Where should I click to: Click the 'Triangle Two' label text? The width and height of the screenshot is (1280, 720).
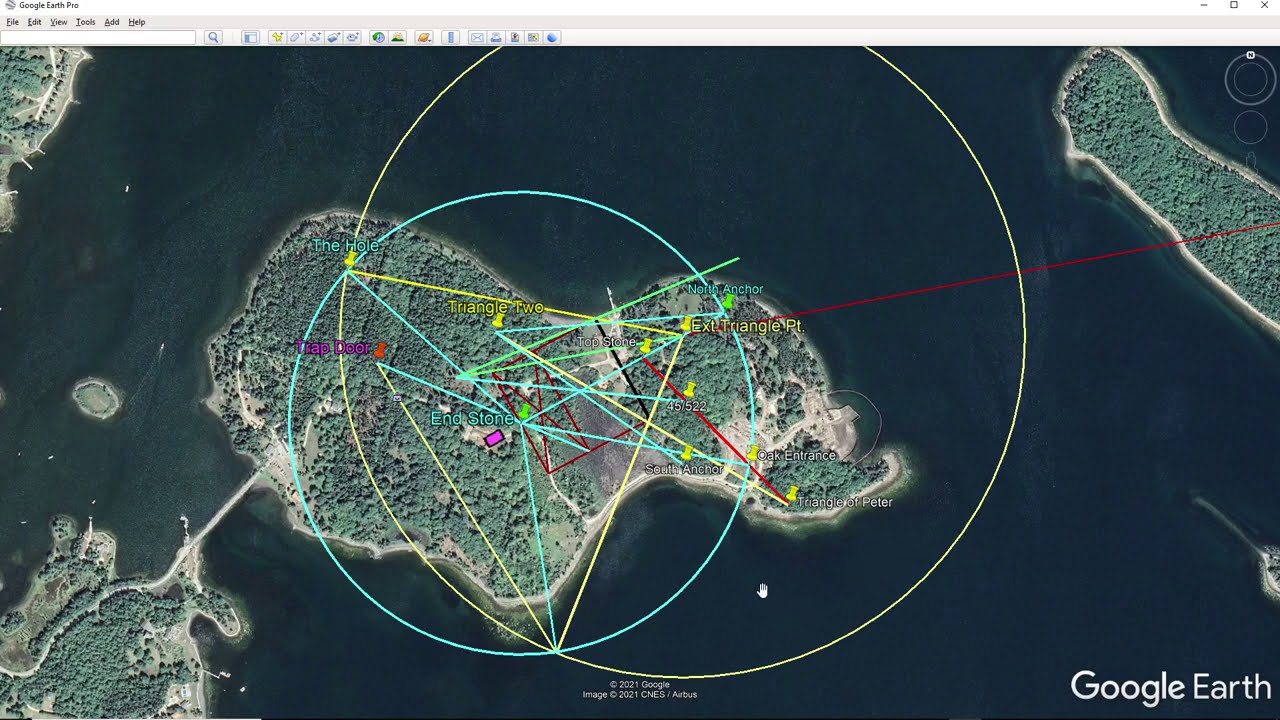point(496,307)
